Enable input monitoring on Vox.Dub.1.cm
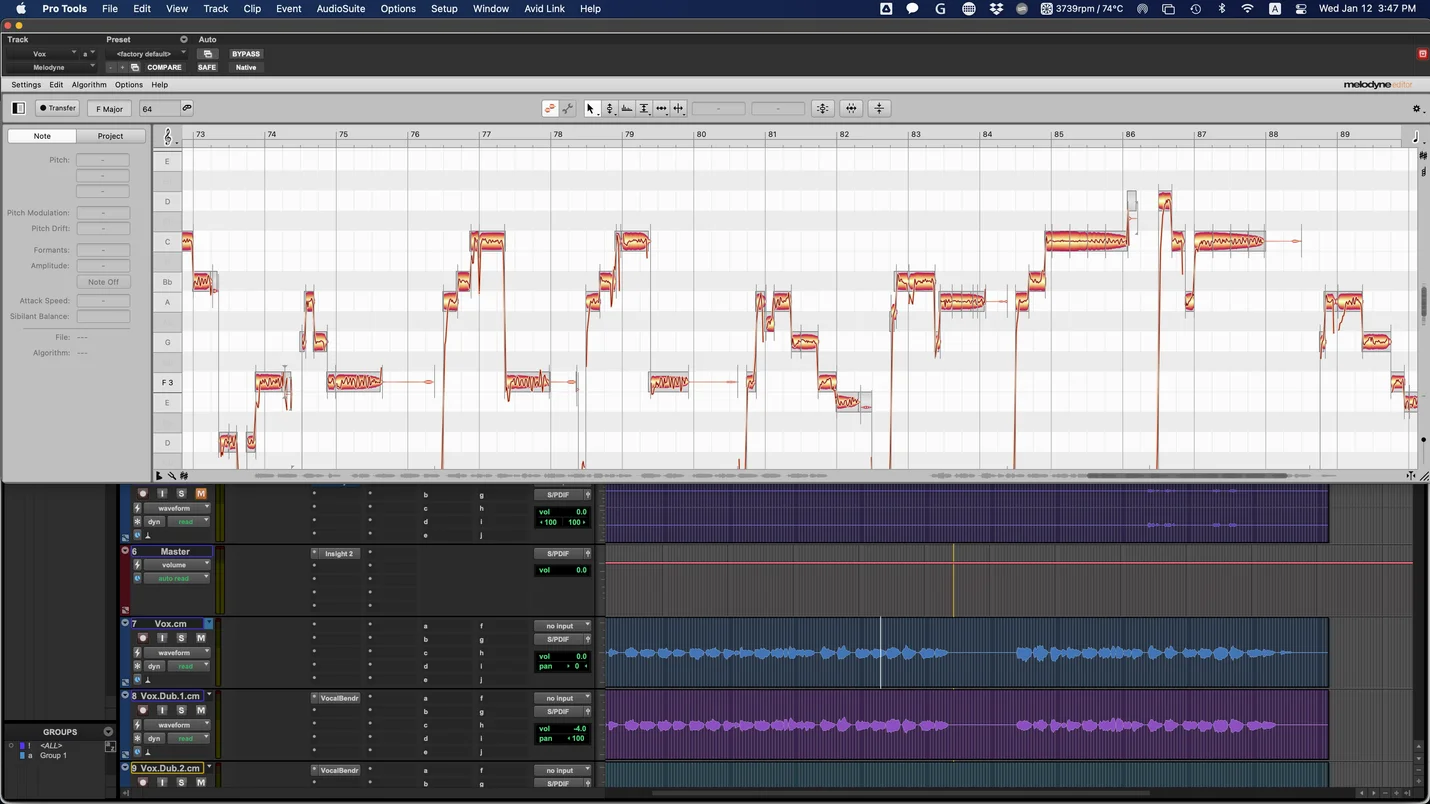Viewport: 1430px width, 804px height. pos(162,710)
